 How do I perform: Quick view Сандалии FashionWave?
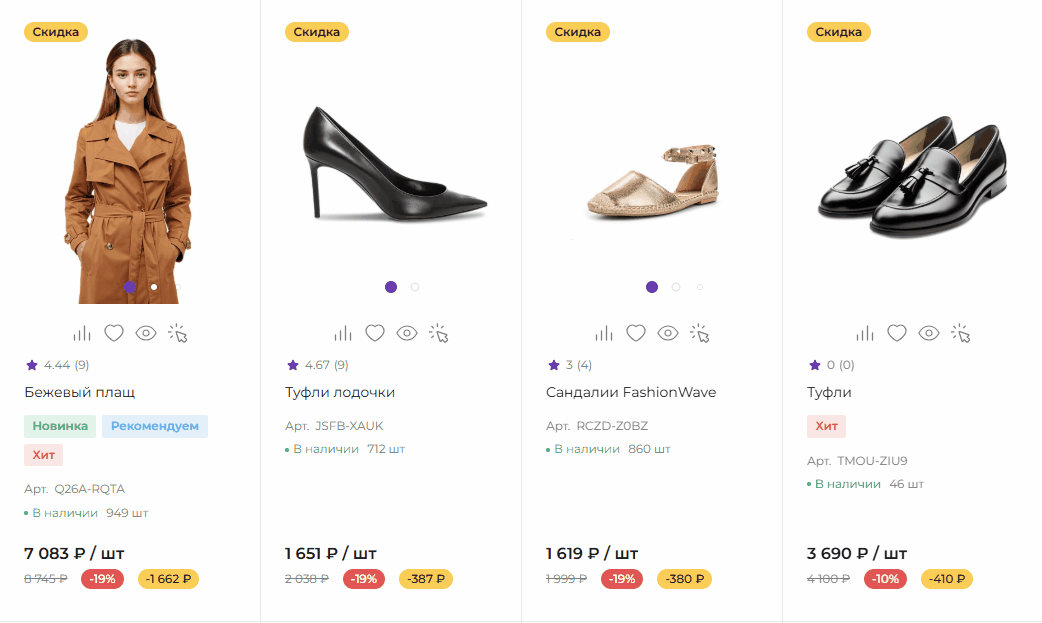pyautogui.click(x=668, y=333)
